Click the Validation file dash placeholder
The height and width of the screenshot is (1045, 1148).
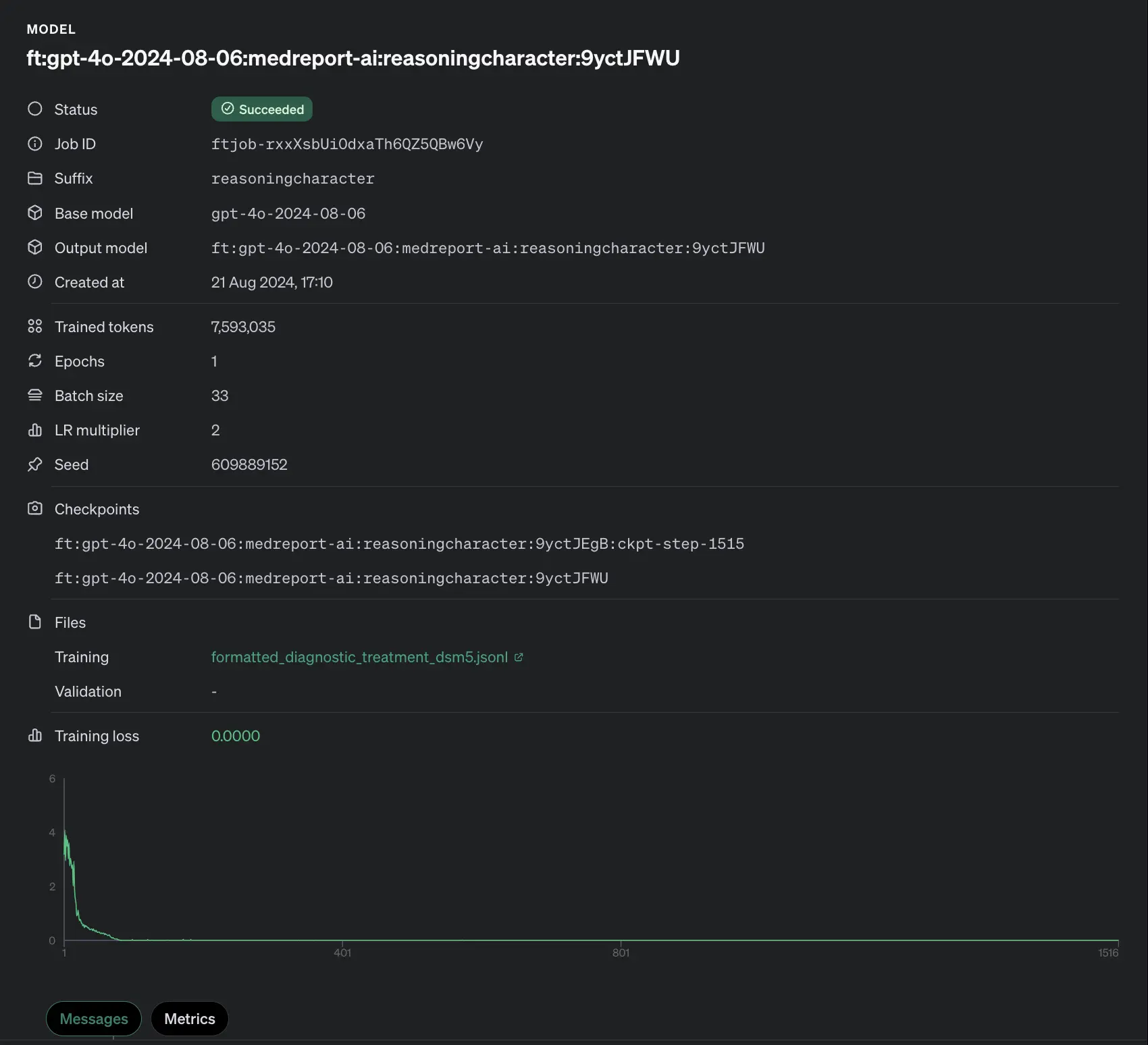(214, 691)
